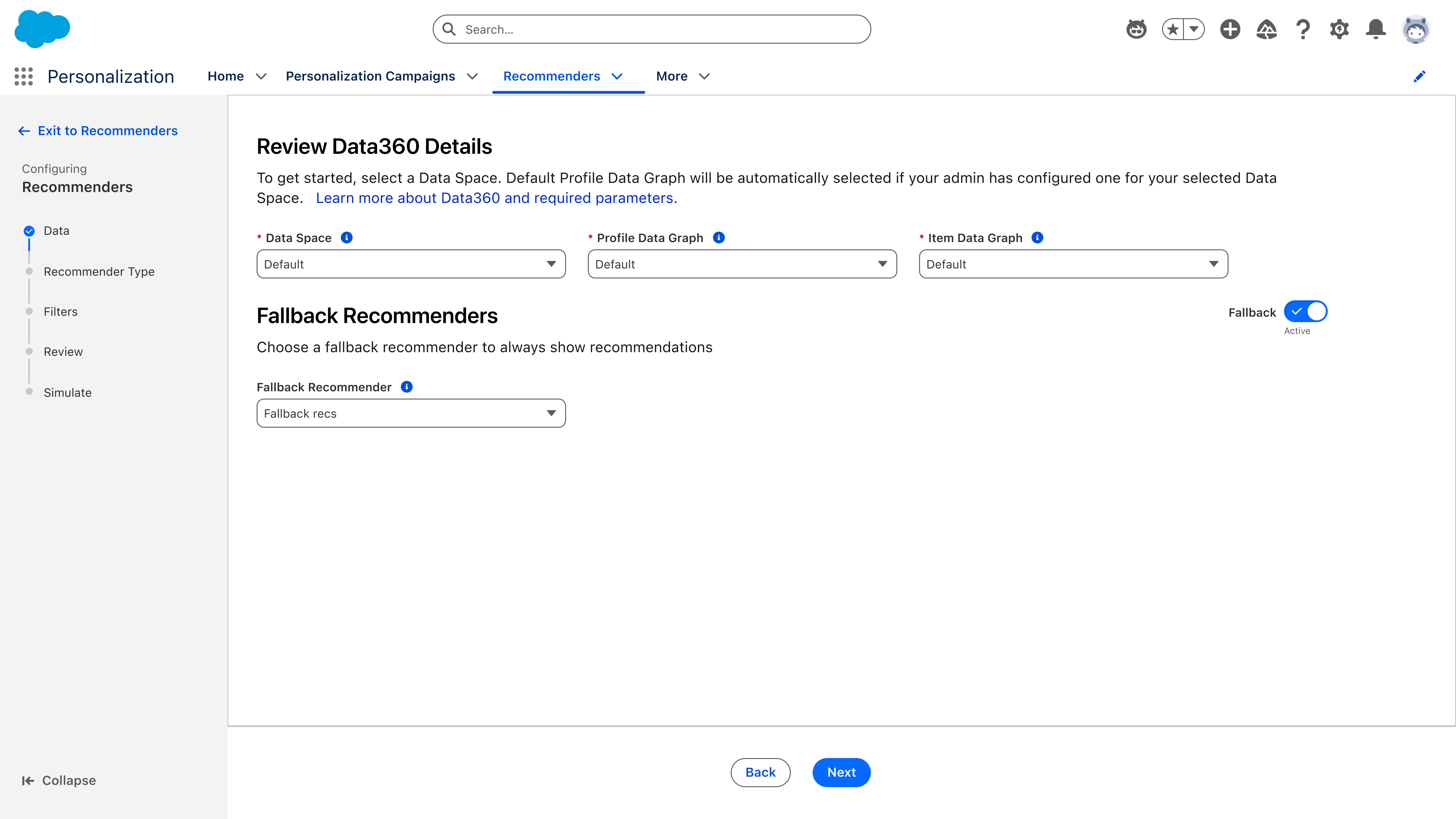Go to the Simulate step
The image size is (1456, 819).
[x=67, y=393]
